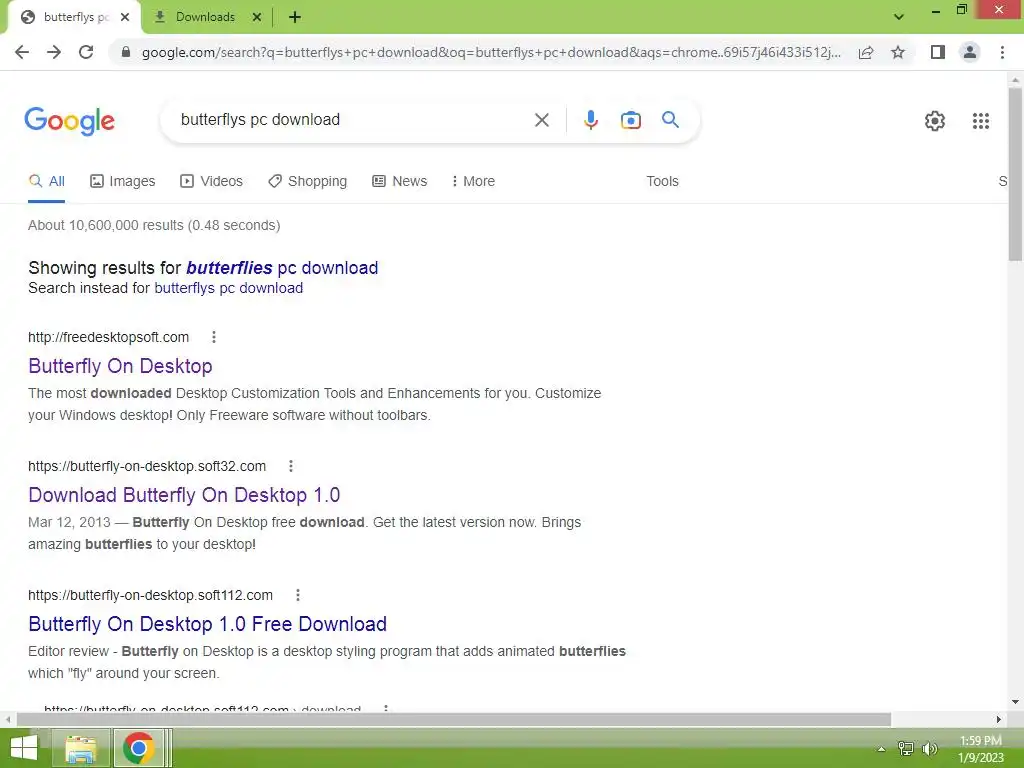Open Google search settings gear

(935, 121)
